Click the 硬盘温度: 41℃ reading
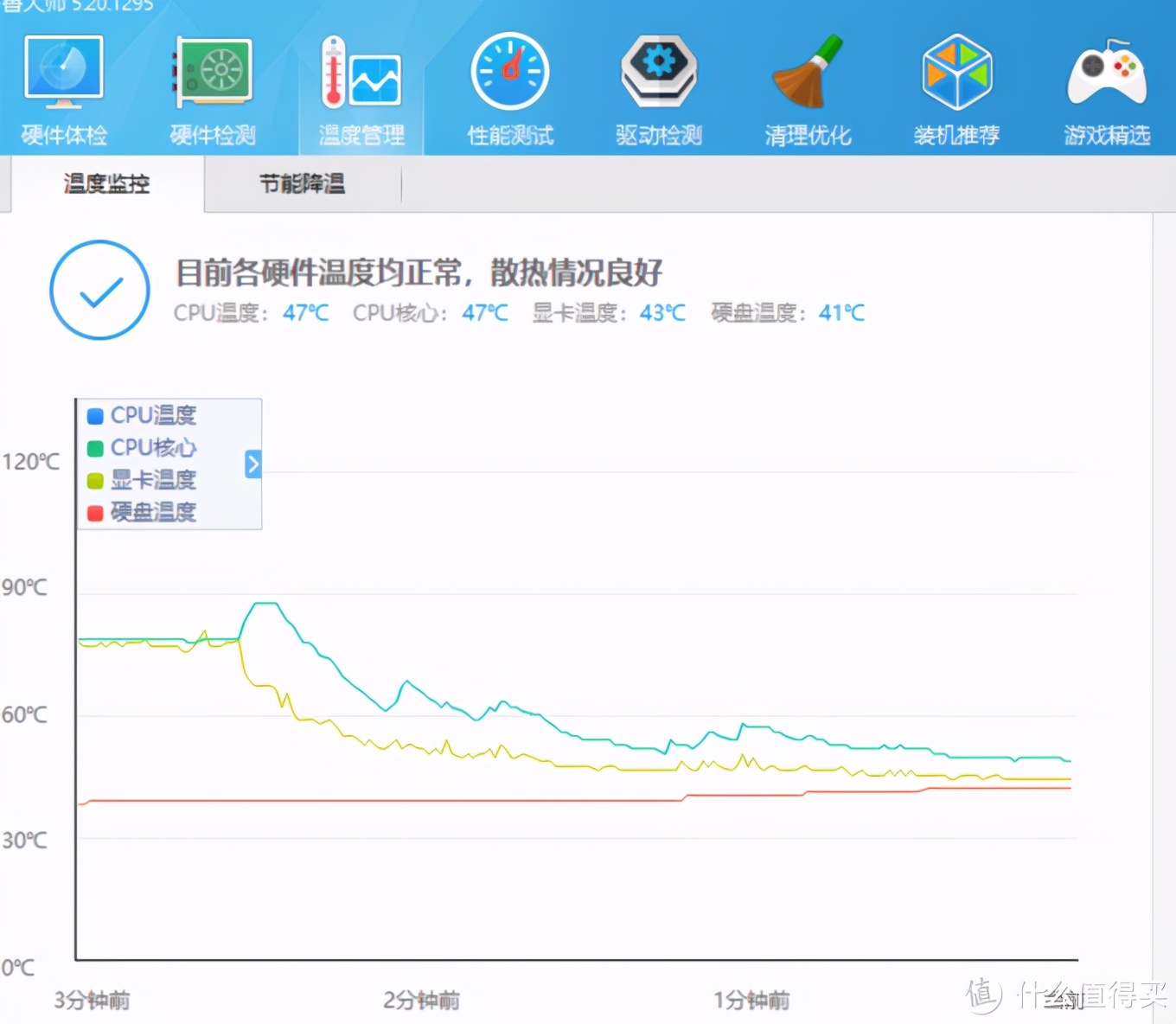The height and width of the screenshot is (1024, 1176). point(788,312)
